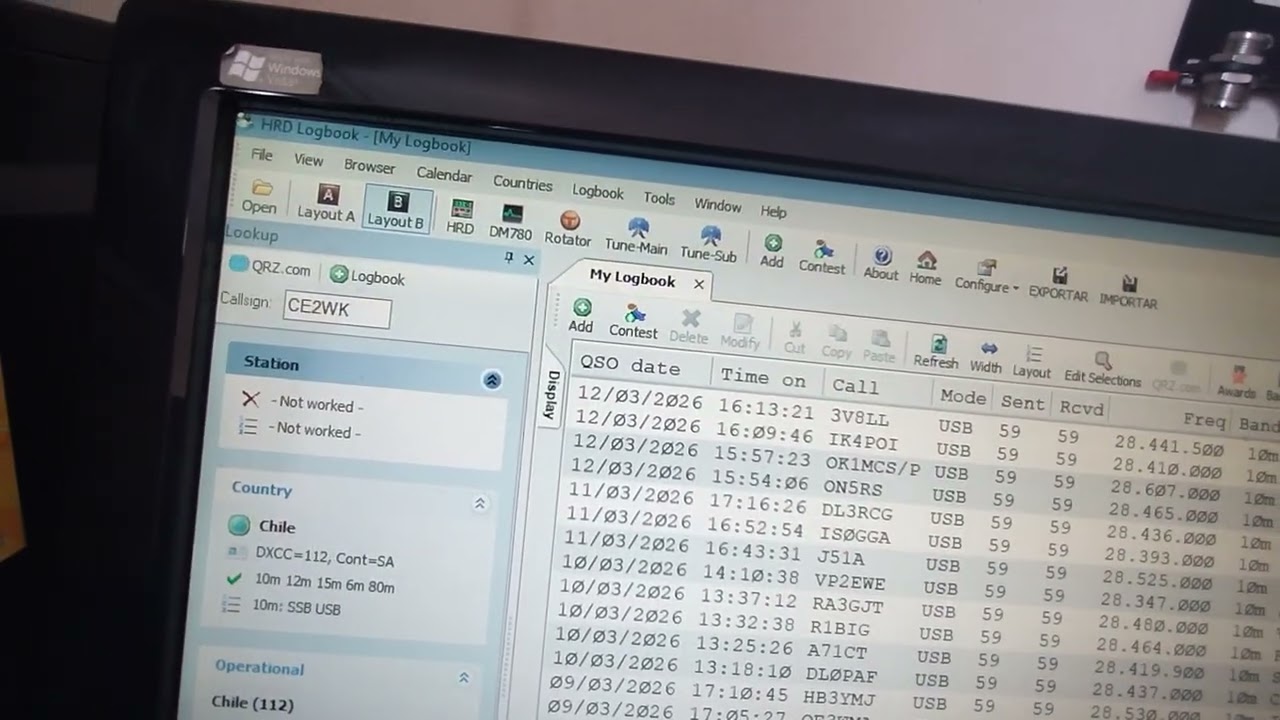The height and width of the screenshot is (720, 1280).
Task: Click the Tune-Main toolbar icon
Action: coord(636,236)
